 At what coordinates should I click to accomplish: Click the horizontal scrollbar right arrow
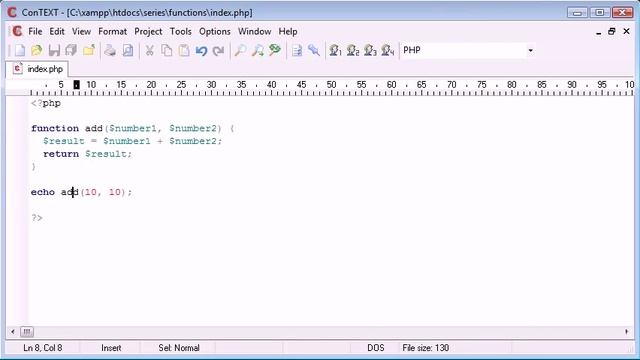click(x=627, y=332)
